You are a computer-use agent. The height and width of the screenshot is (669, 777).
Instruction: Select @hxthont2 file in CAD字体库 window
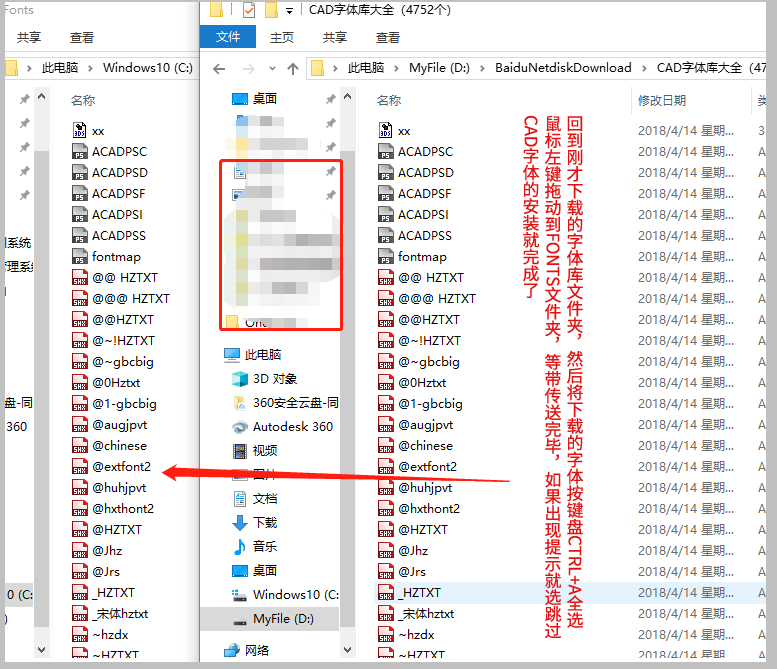tap(429, 508)
